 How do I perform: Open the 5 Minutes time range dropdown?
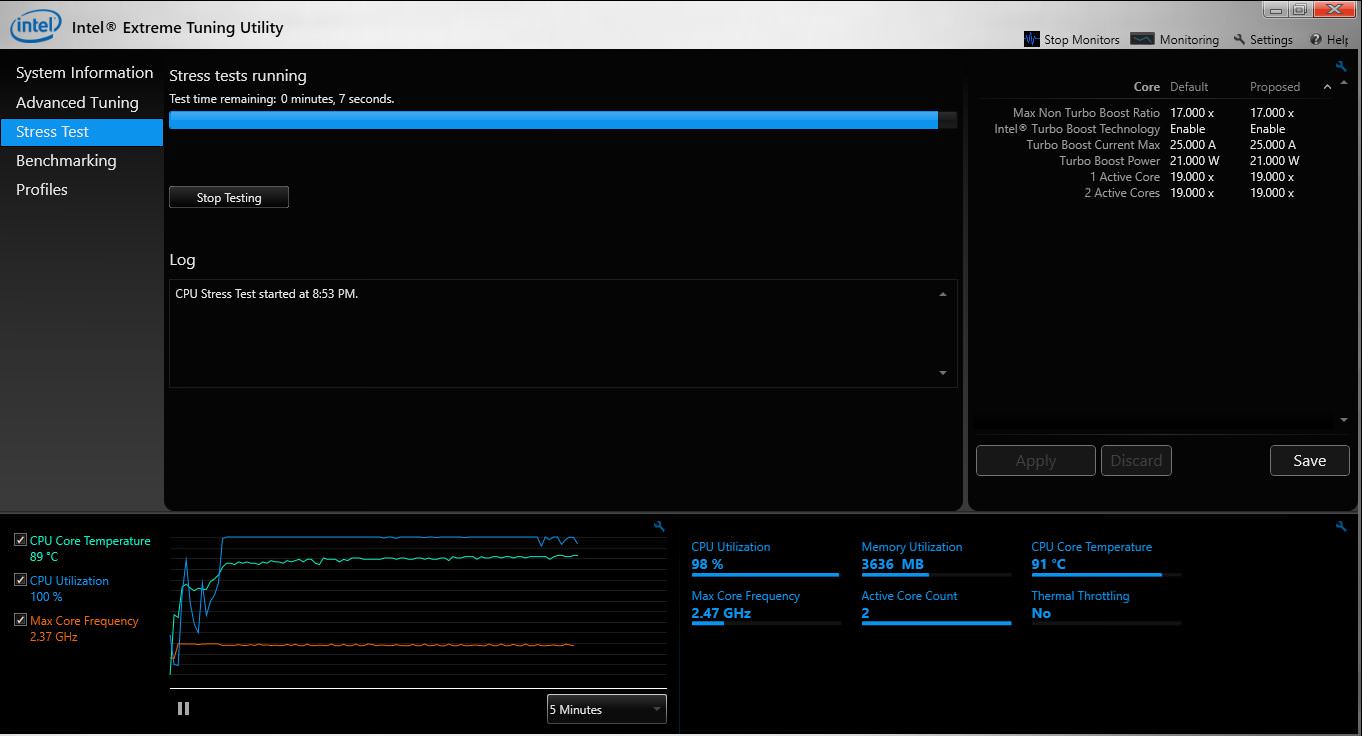click(606, 709)
